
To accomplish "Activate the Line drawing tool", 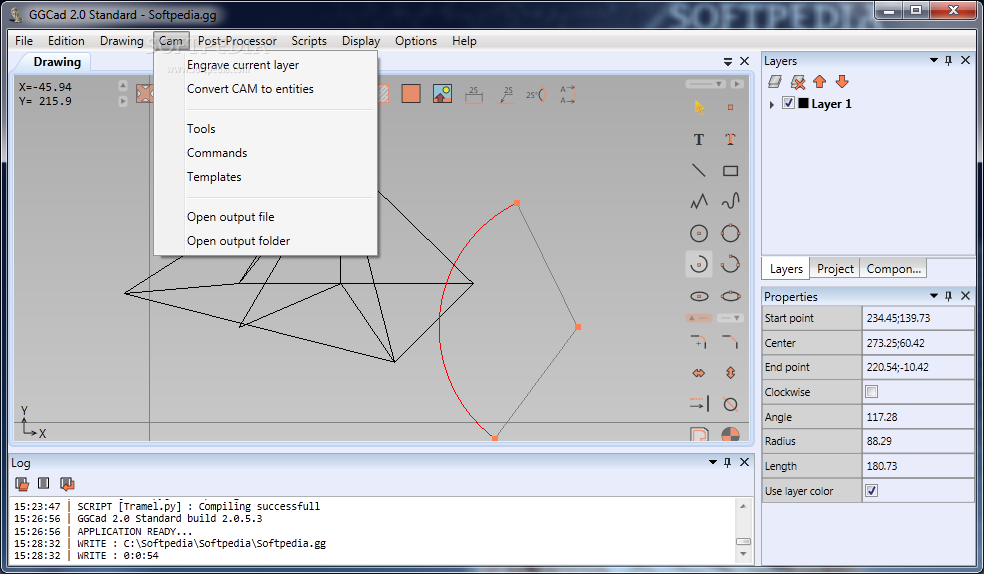I will pyautogui.click(x=699, y=171).
